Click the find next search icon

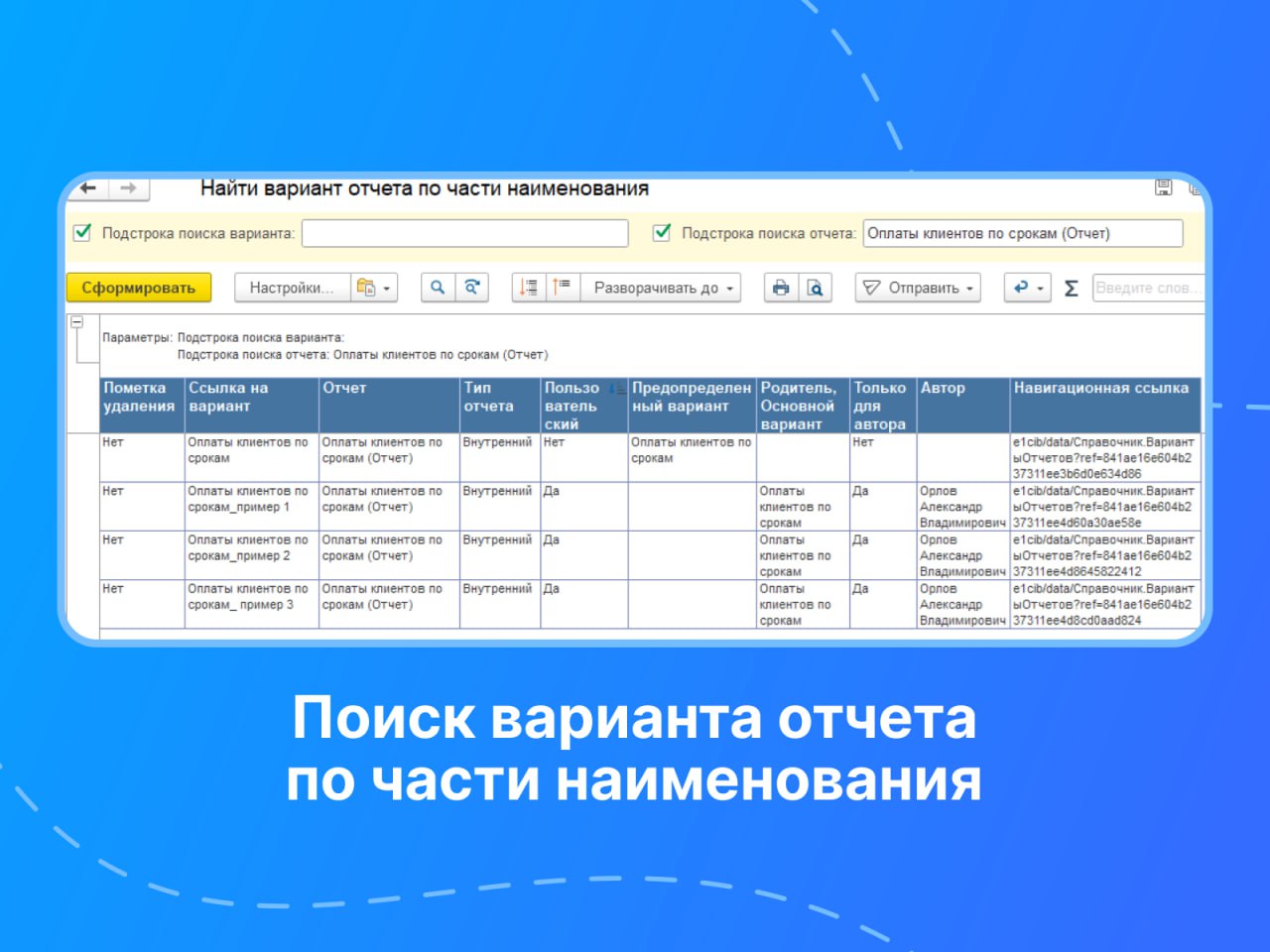click(x=472, y=288)
